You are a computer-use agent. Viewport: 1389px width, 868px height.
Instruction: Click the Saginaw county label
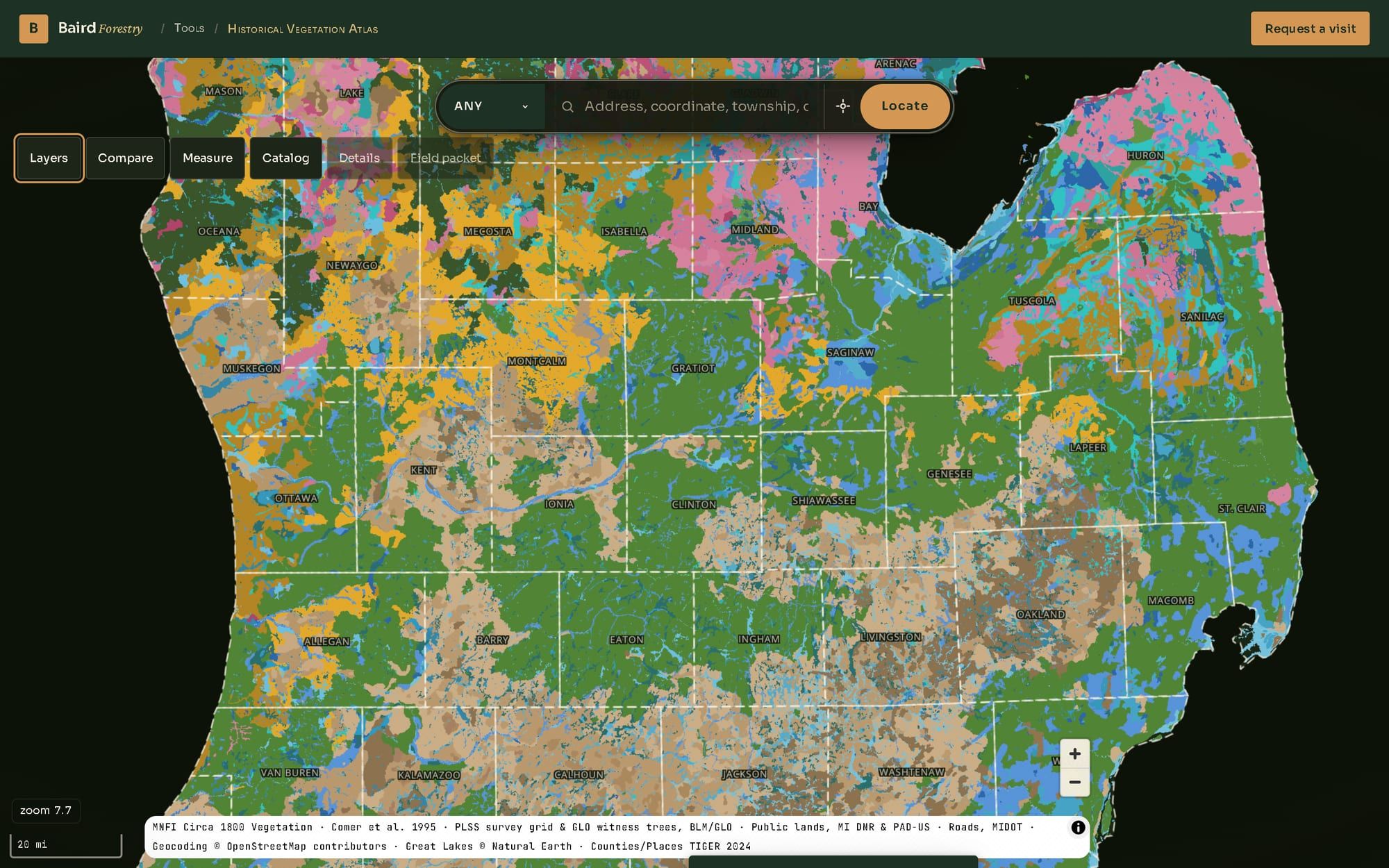(850, 353)
